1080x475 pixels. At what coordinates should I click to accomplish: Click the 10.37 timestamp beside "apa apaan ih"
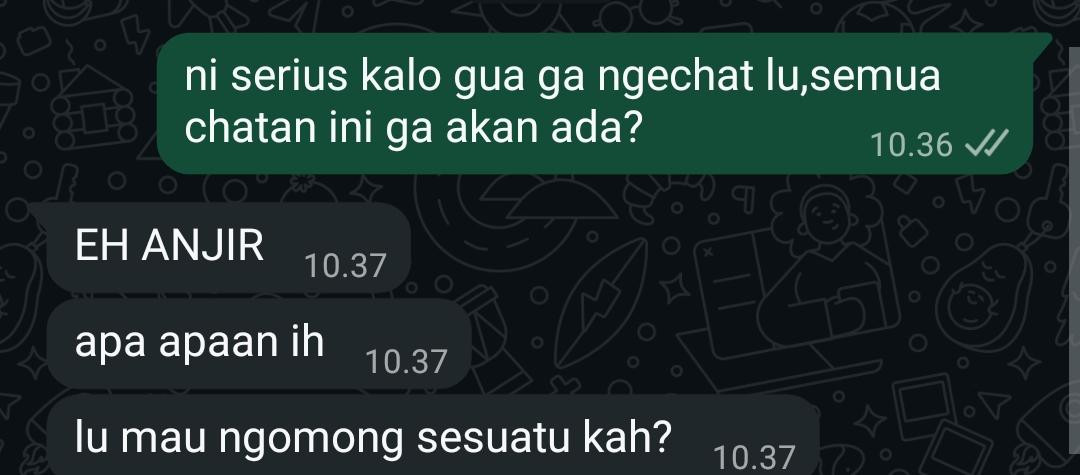pos(406,362)
